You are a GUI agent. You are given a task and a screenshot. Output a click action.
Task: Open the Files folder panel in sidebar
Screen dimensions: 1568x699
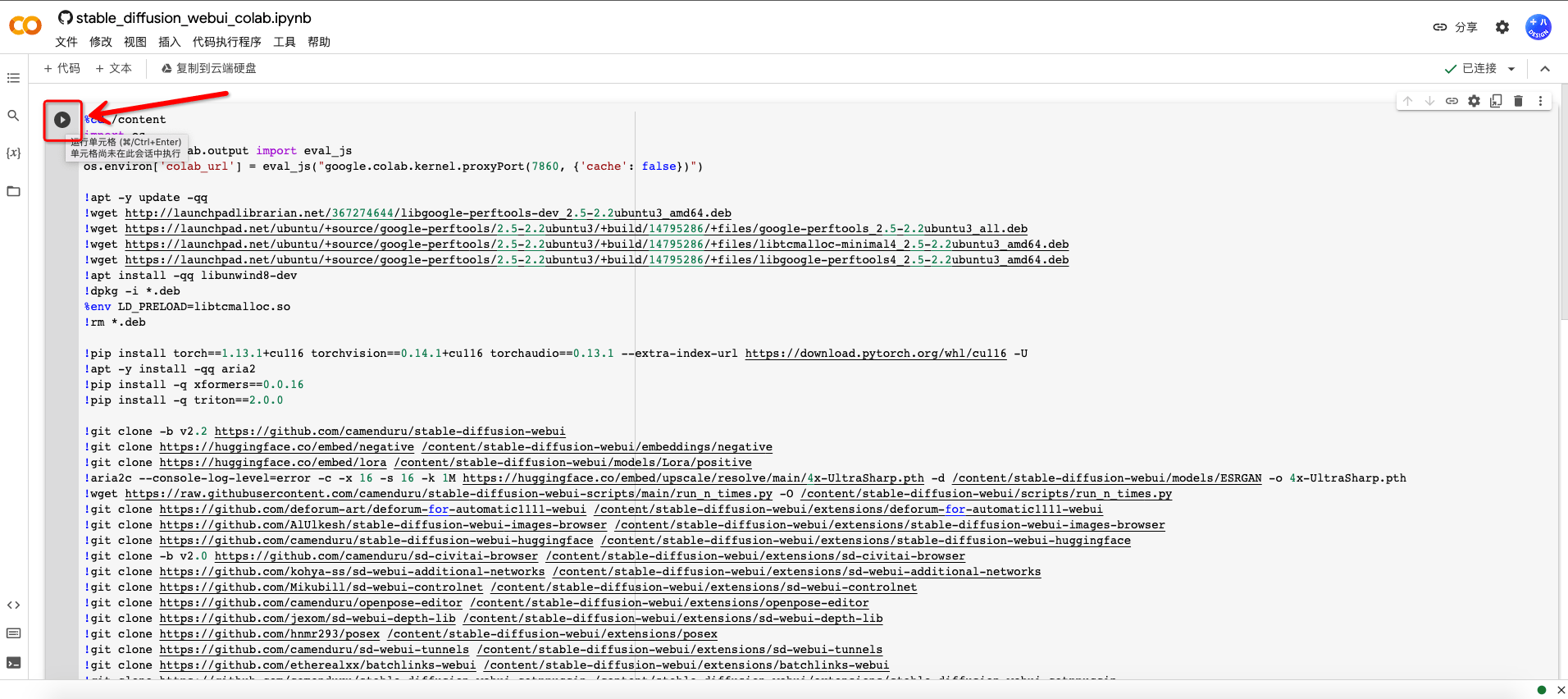[13, 191]
